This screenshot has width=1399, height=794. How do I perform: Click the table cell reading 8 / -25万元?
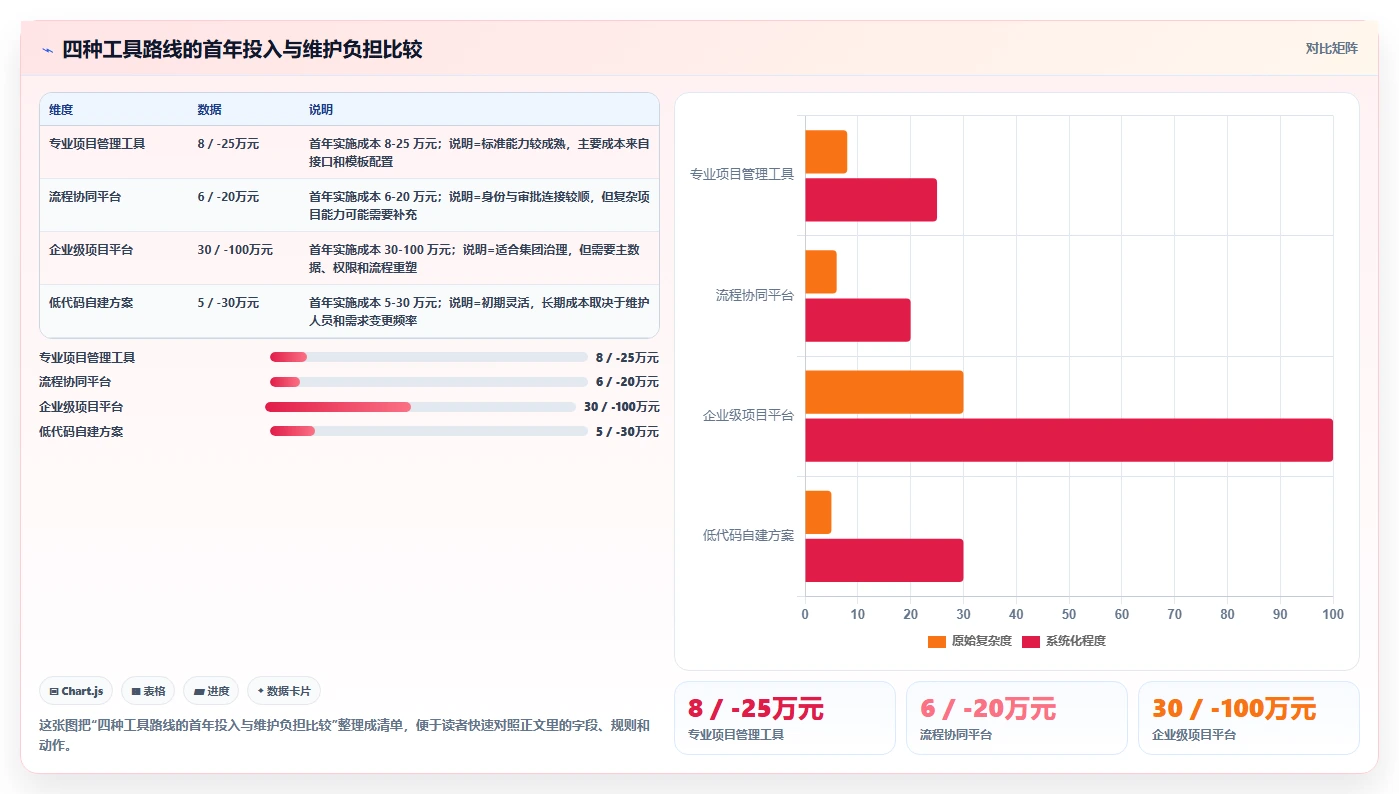[228, 144]
